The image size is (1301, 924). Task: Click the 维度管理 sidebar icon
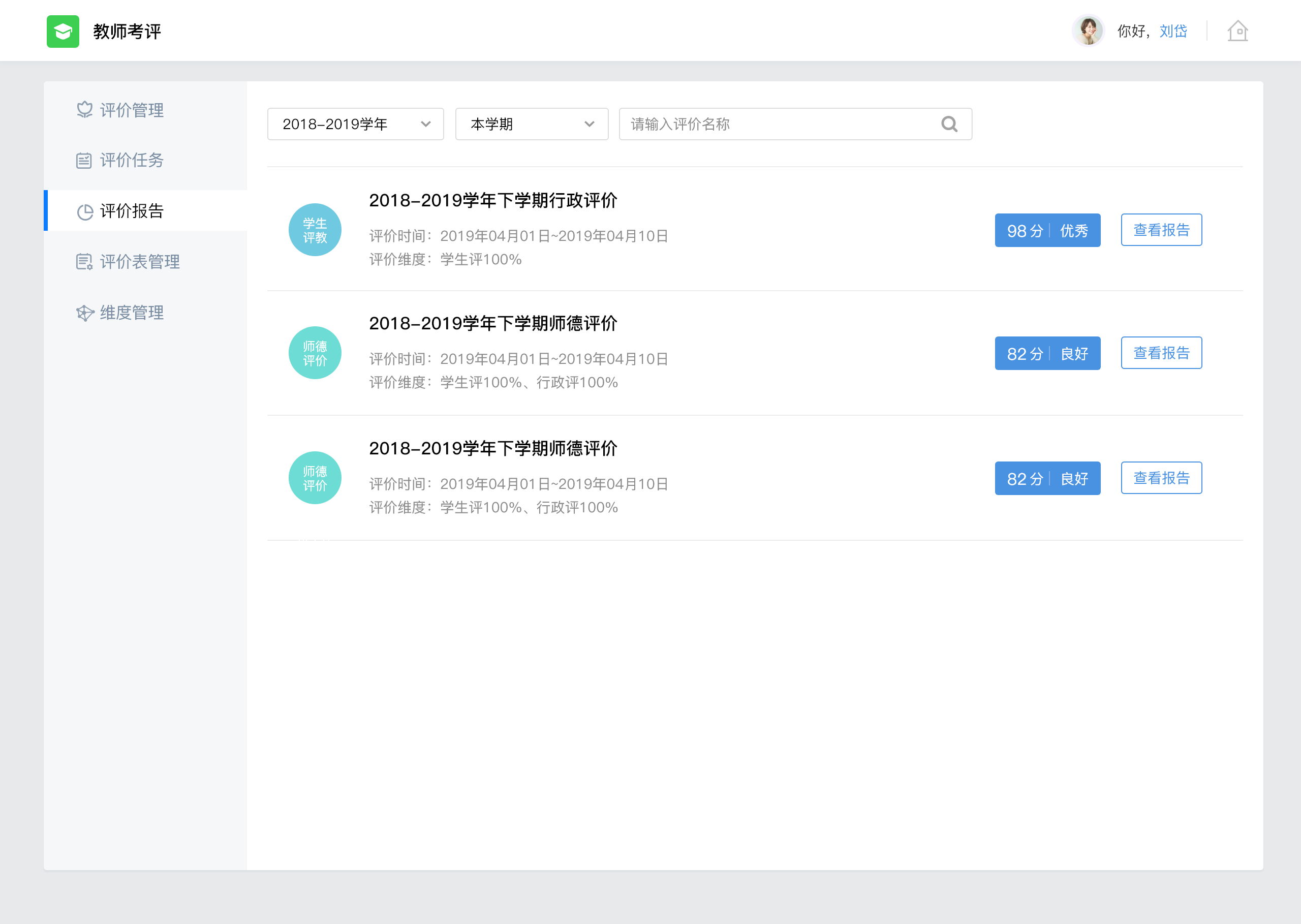tap(85, 313)
